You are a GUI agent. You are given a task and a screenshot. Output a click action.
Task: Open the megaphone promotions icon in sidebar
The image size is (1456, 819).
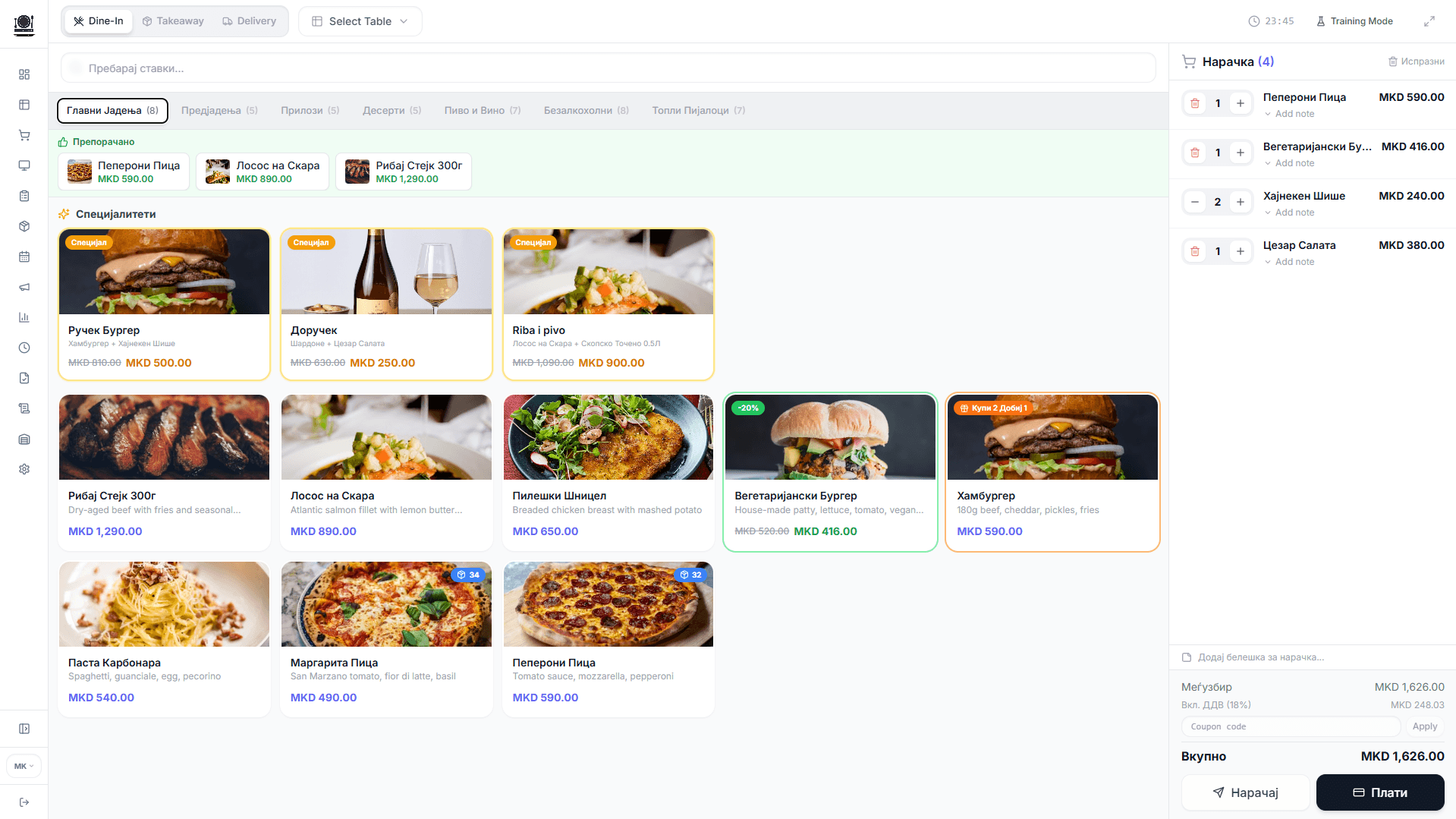pyautogui.click(x=24, y=287)
